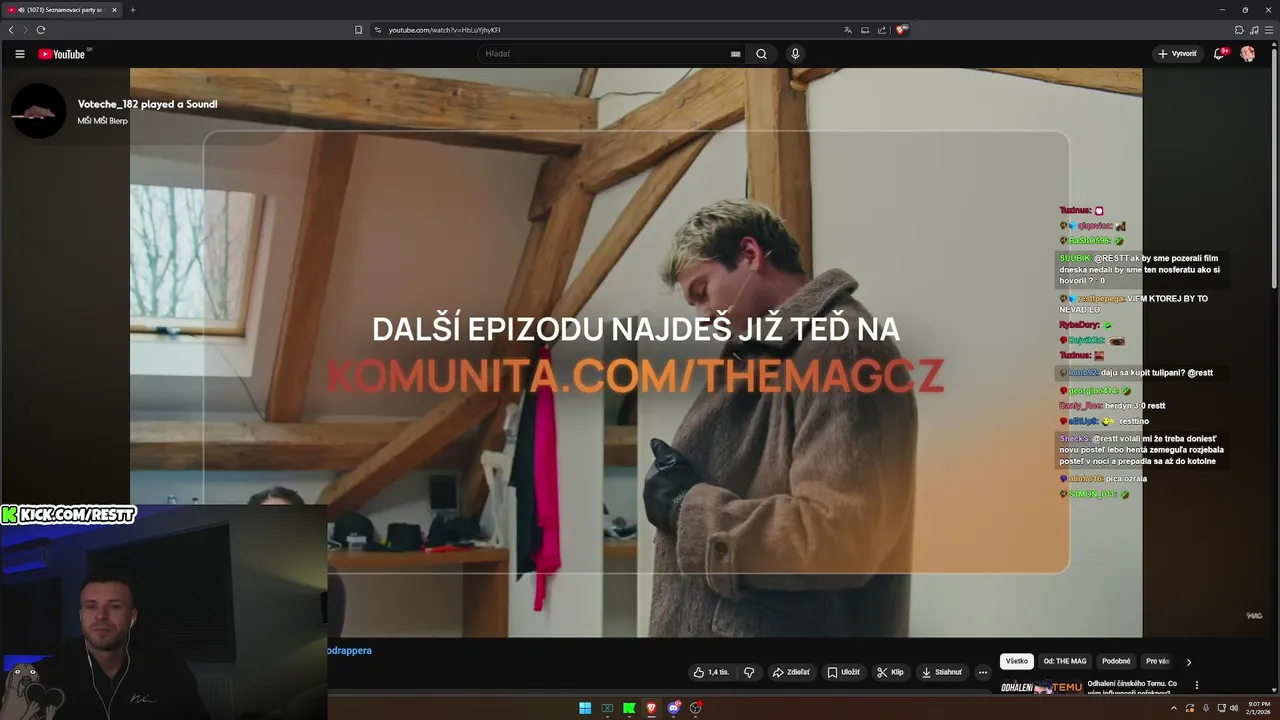
Task: Click the Brave Shields lion icon
Action: (x=901, y=30)
